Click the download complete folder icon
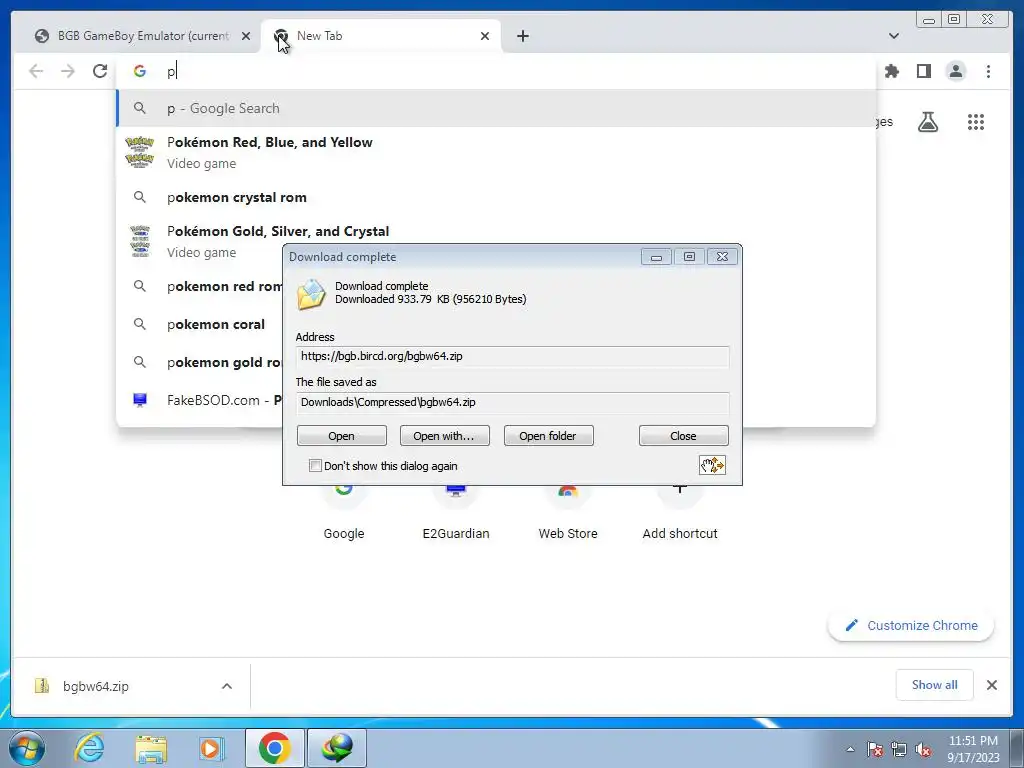Screen dimensions: 1024x768 (312, 293)
